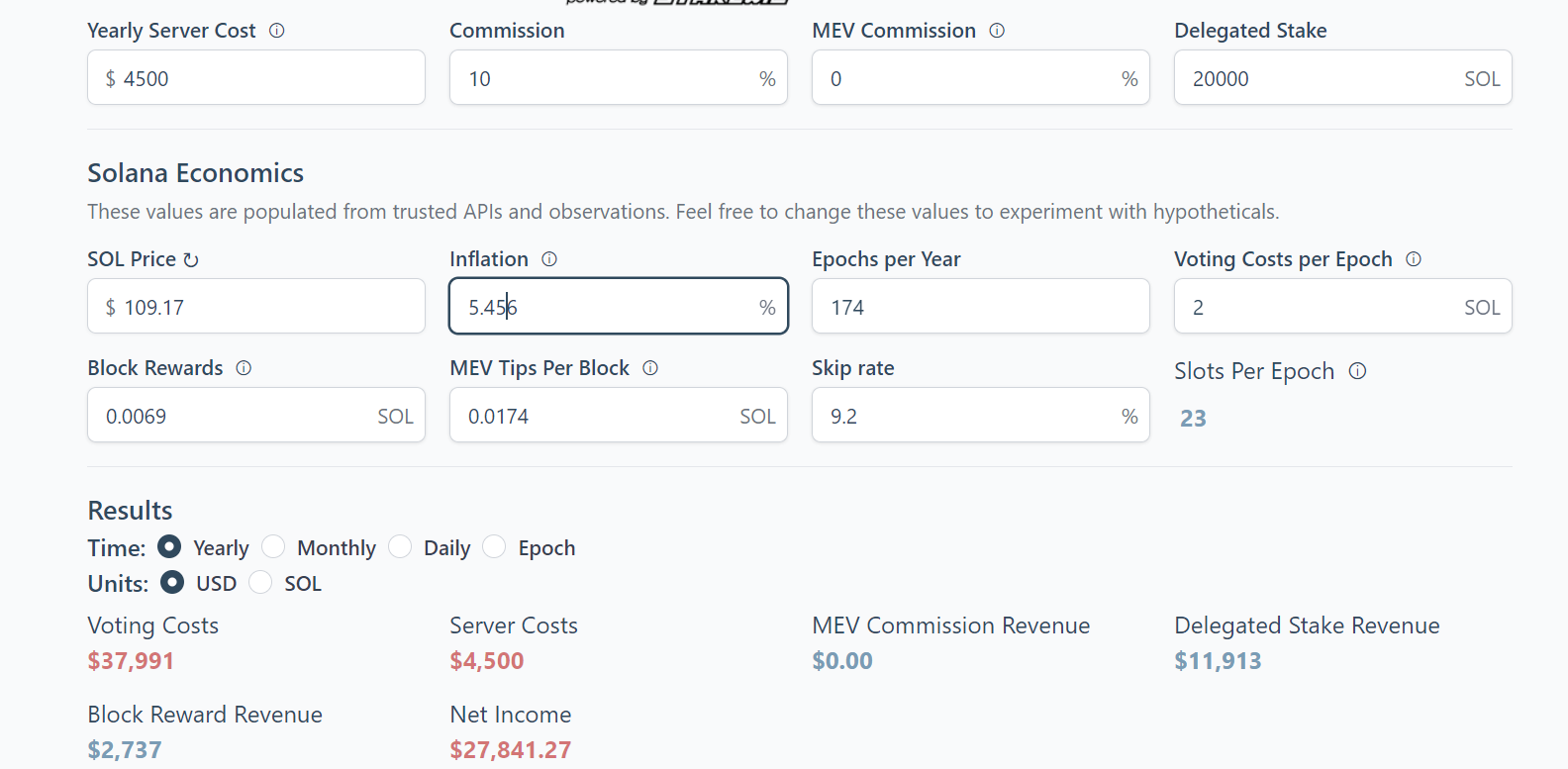
Task: Click the Epochs per Year input field
Action: click(x=981, y=306)
